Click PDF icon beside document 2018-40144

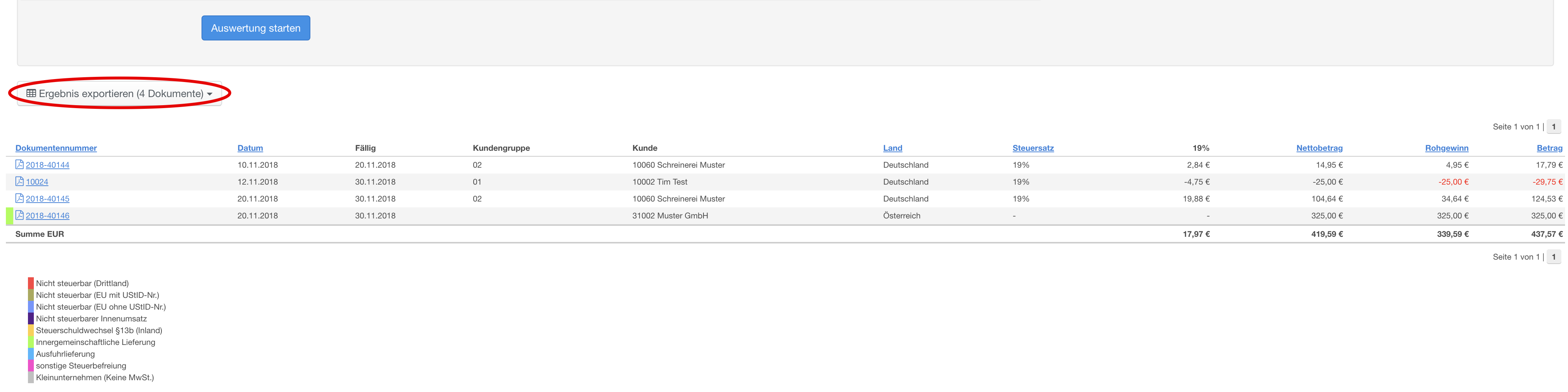[19, 164]
